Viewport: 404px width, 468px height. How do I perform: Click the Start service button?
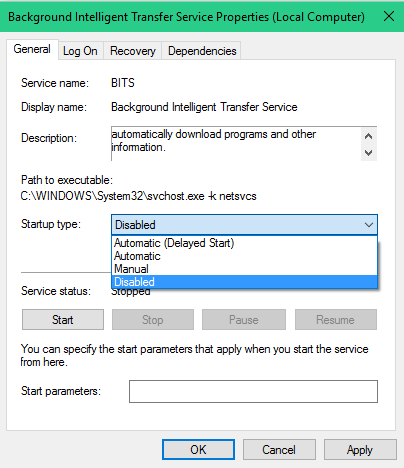(x=63, y=320)
